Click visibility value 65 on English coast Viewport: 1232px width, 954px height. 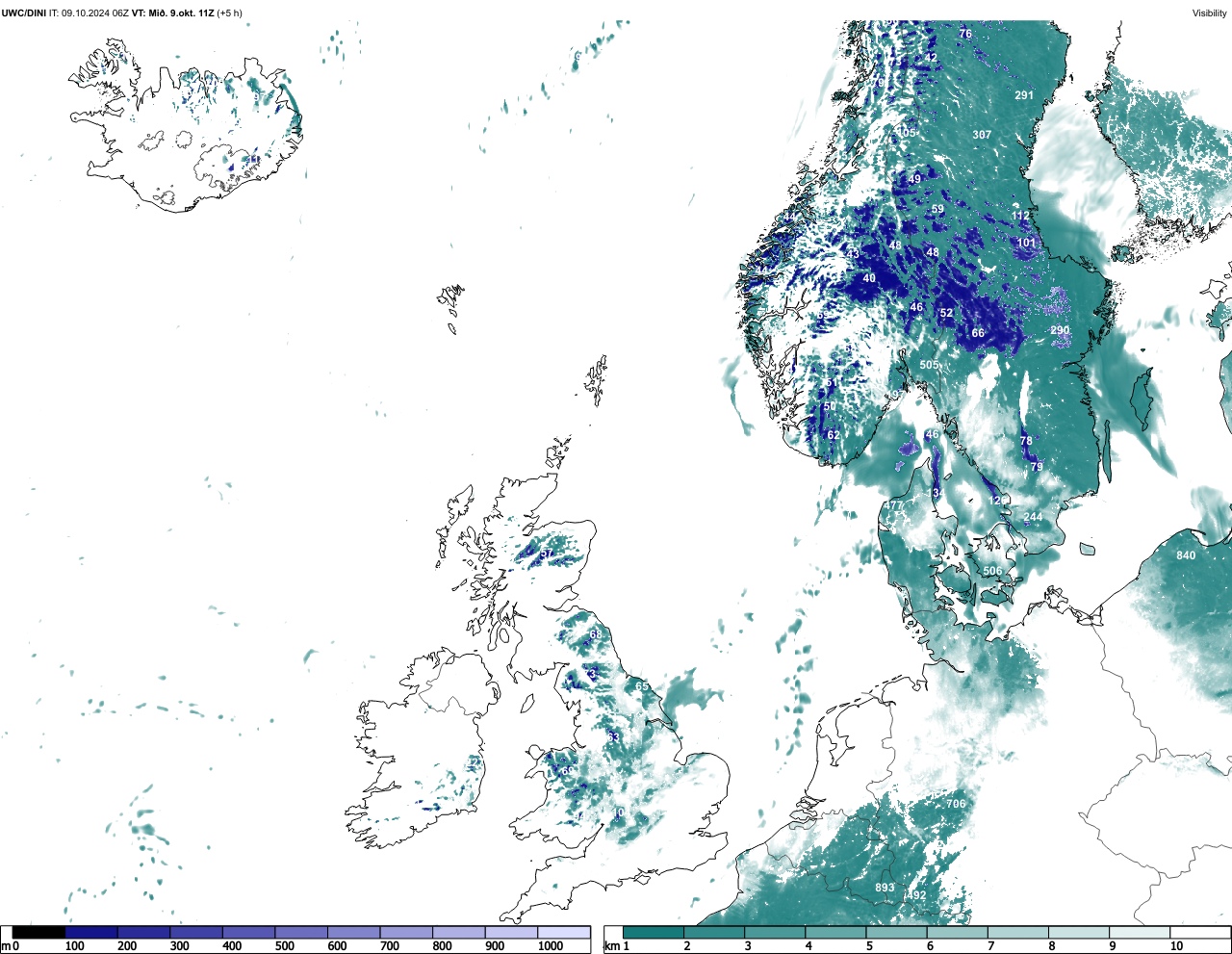tap(642, 686)
